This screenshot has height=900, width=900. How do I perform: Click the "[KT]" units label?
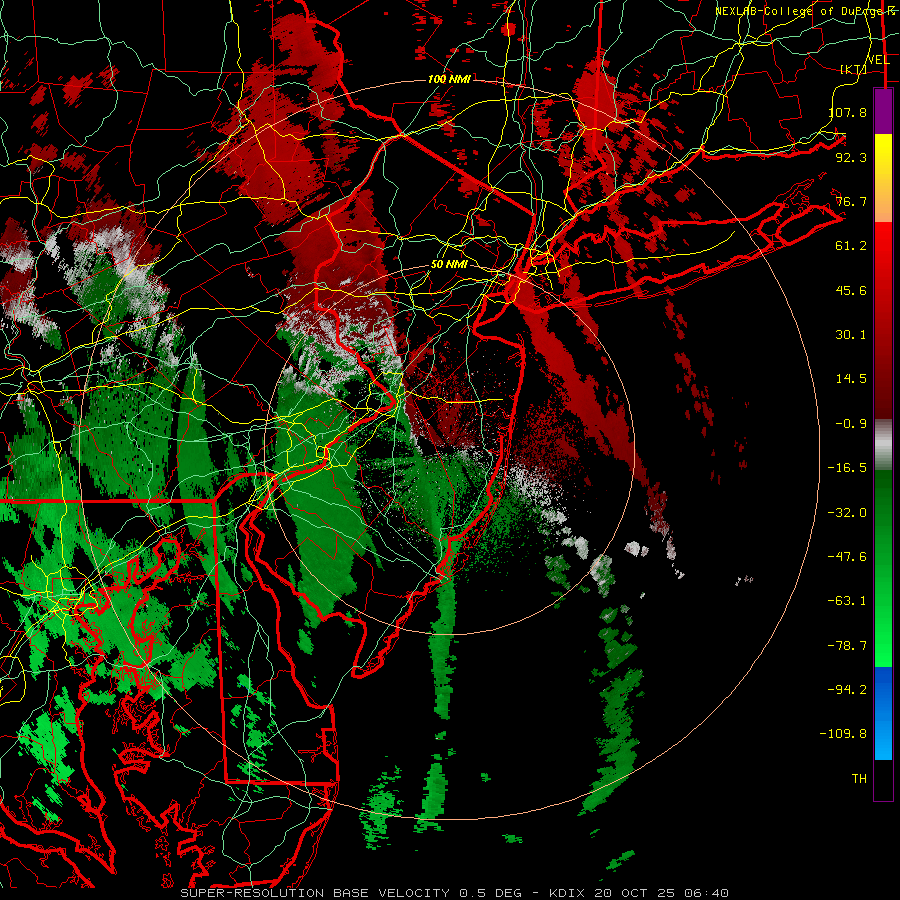[854, 69]
